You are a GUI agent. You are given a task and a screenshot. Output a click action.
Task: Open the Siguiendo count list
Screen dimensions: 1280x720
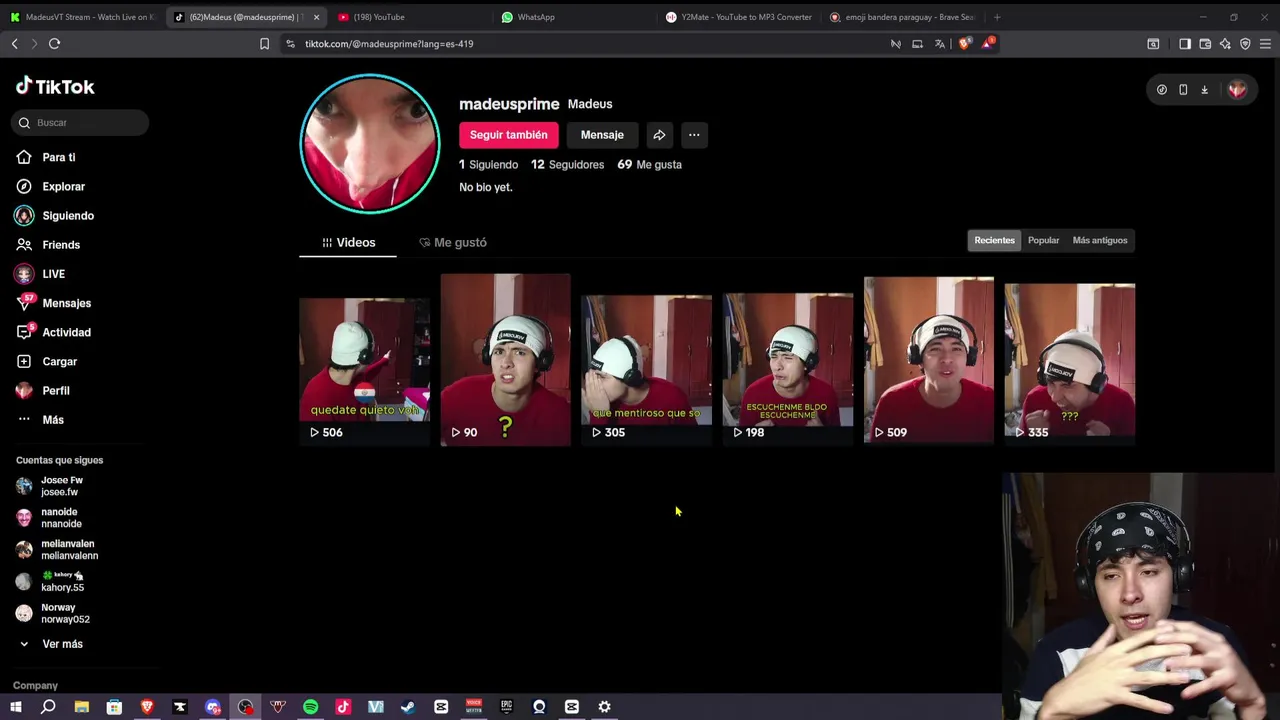[x=488, y=164]
